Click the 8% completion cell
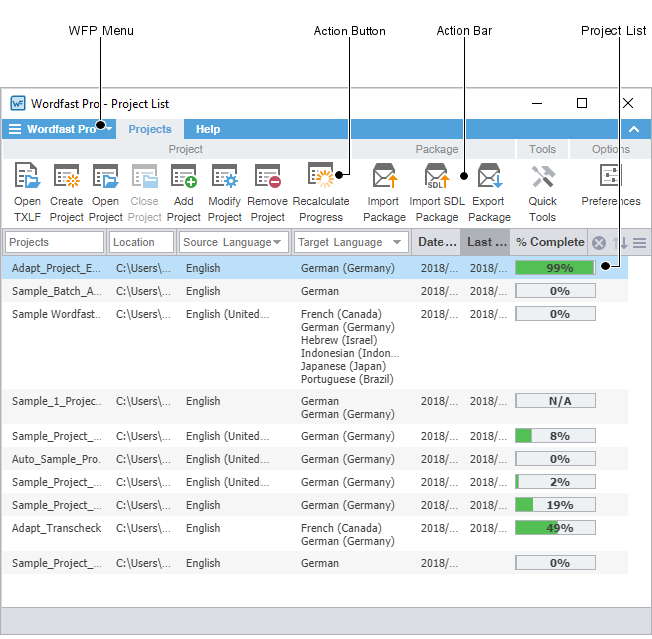Image resolution: width=652 pixels, height=639 pixels. point(555,436)
